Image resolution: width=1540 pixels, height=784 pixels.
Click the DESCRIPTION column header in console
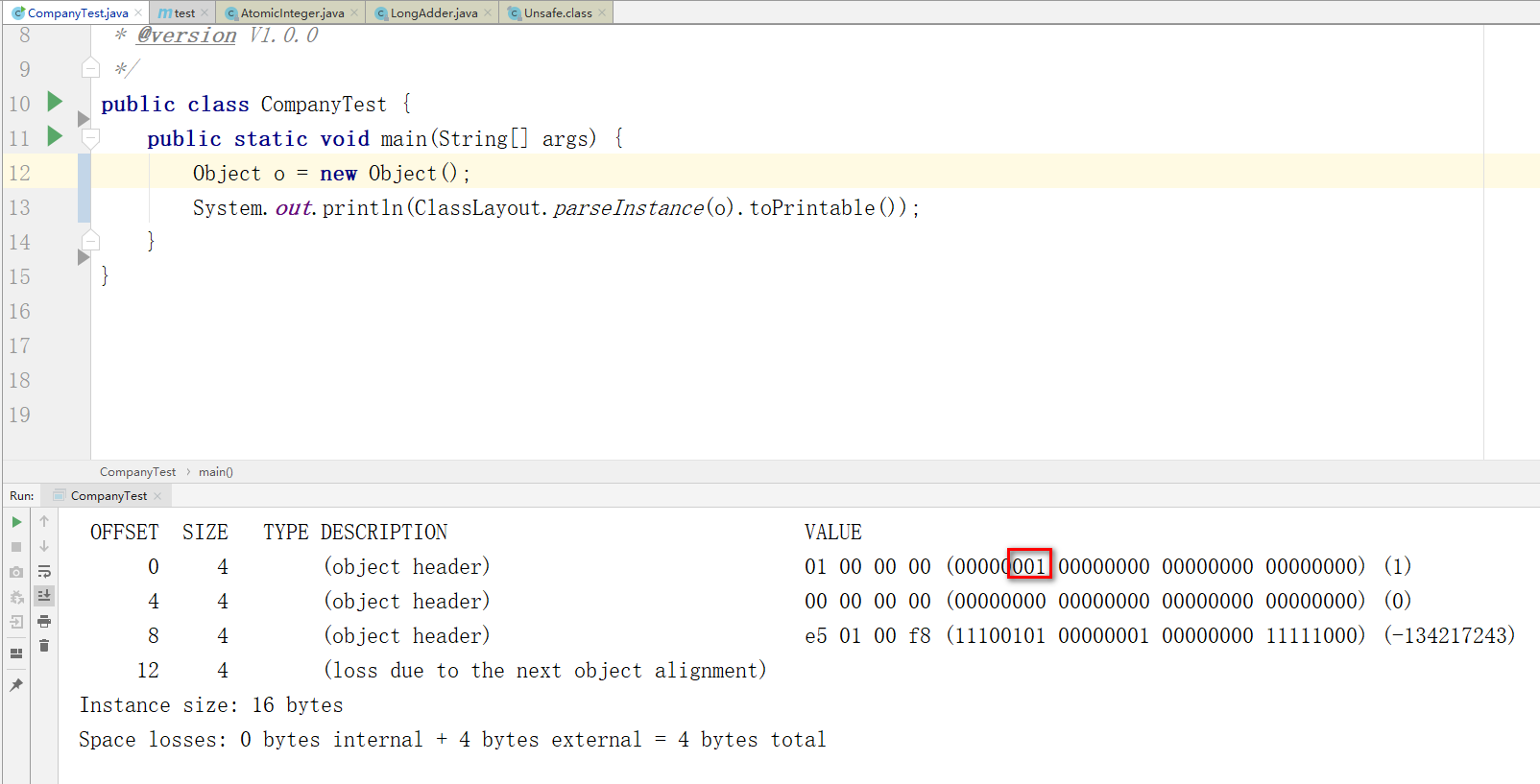(384, 533)
